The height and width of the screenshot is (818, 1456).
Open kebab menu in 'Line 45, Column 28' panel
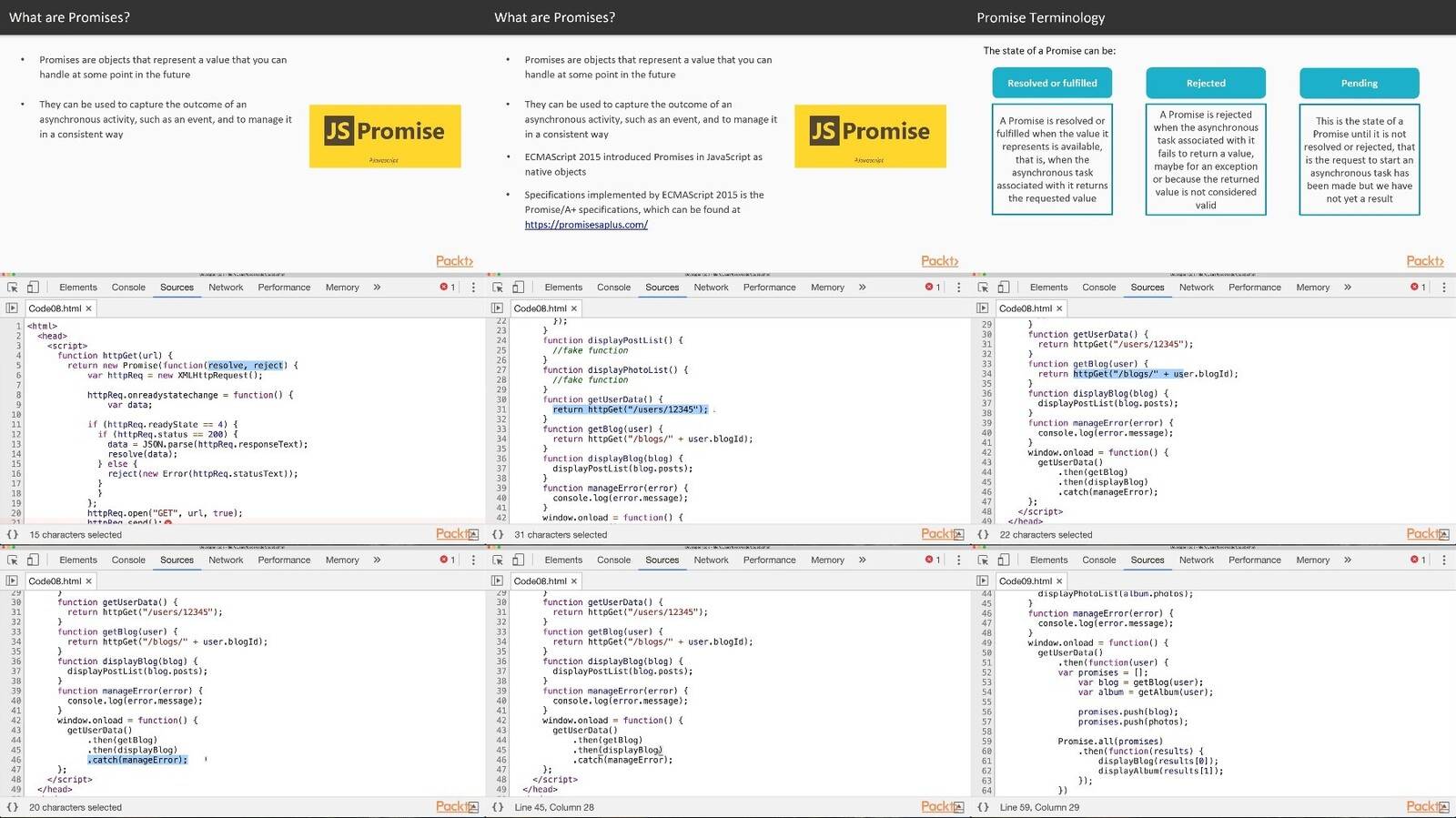tap(958, 560)
